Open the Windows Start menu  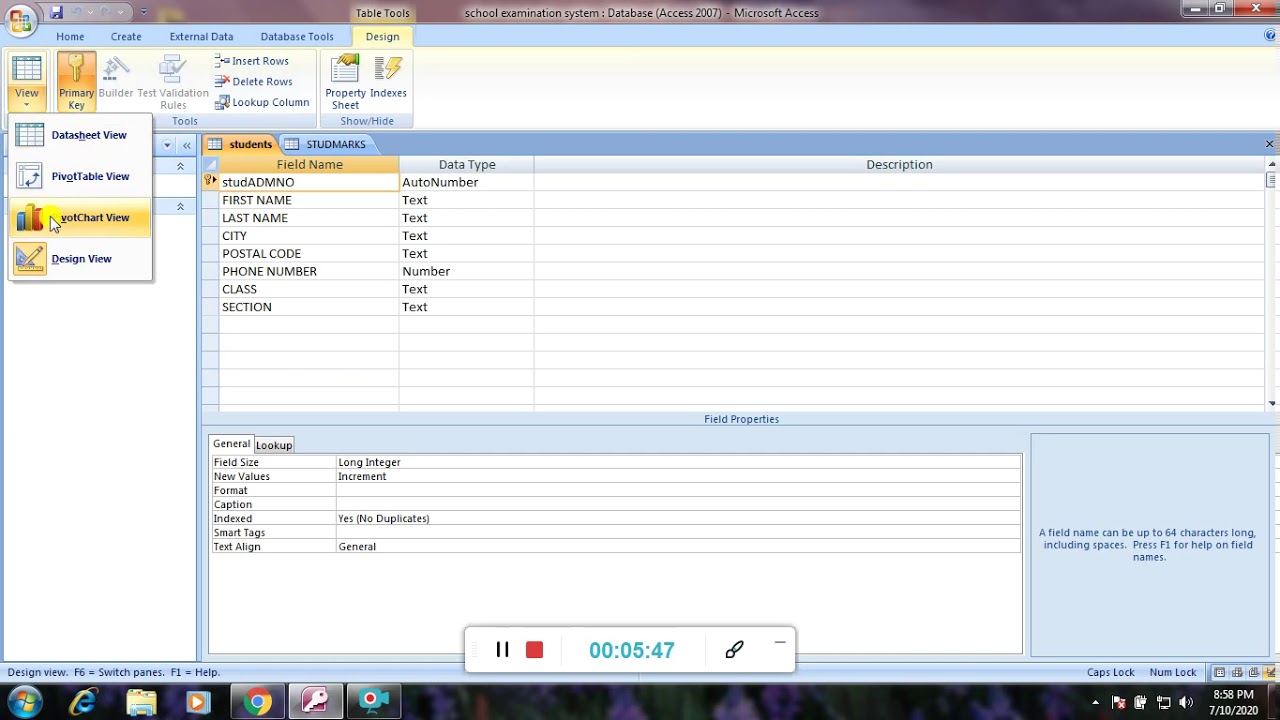(x=24, y=701)
